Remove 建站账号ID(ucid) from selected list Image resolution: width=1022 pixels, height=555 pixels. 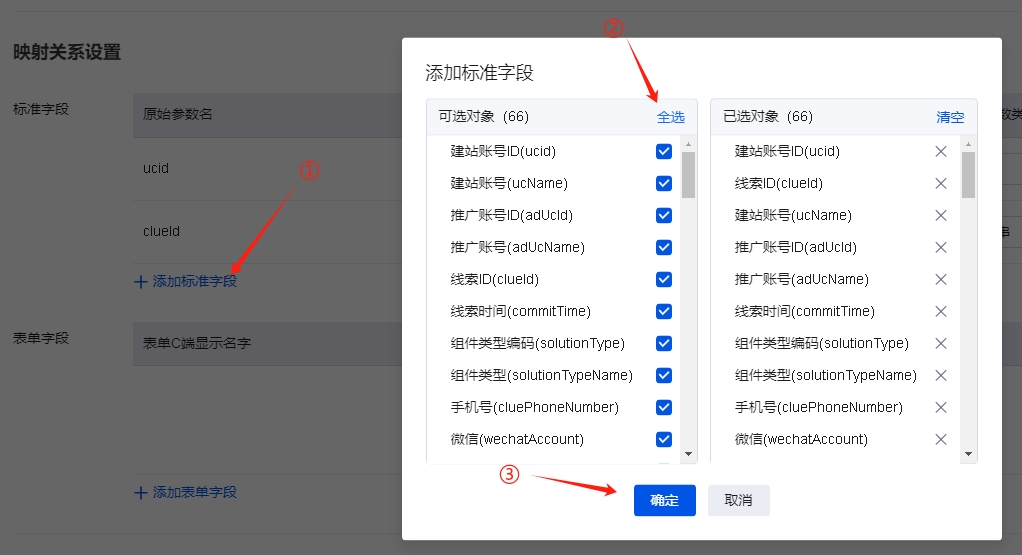940,152
